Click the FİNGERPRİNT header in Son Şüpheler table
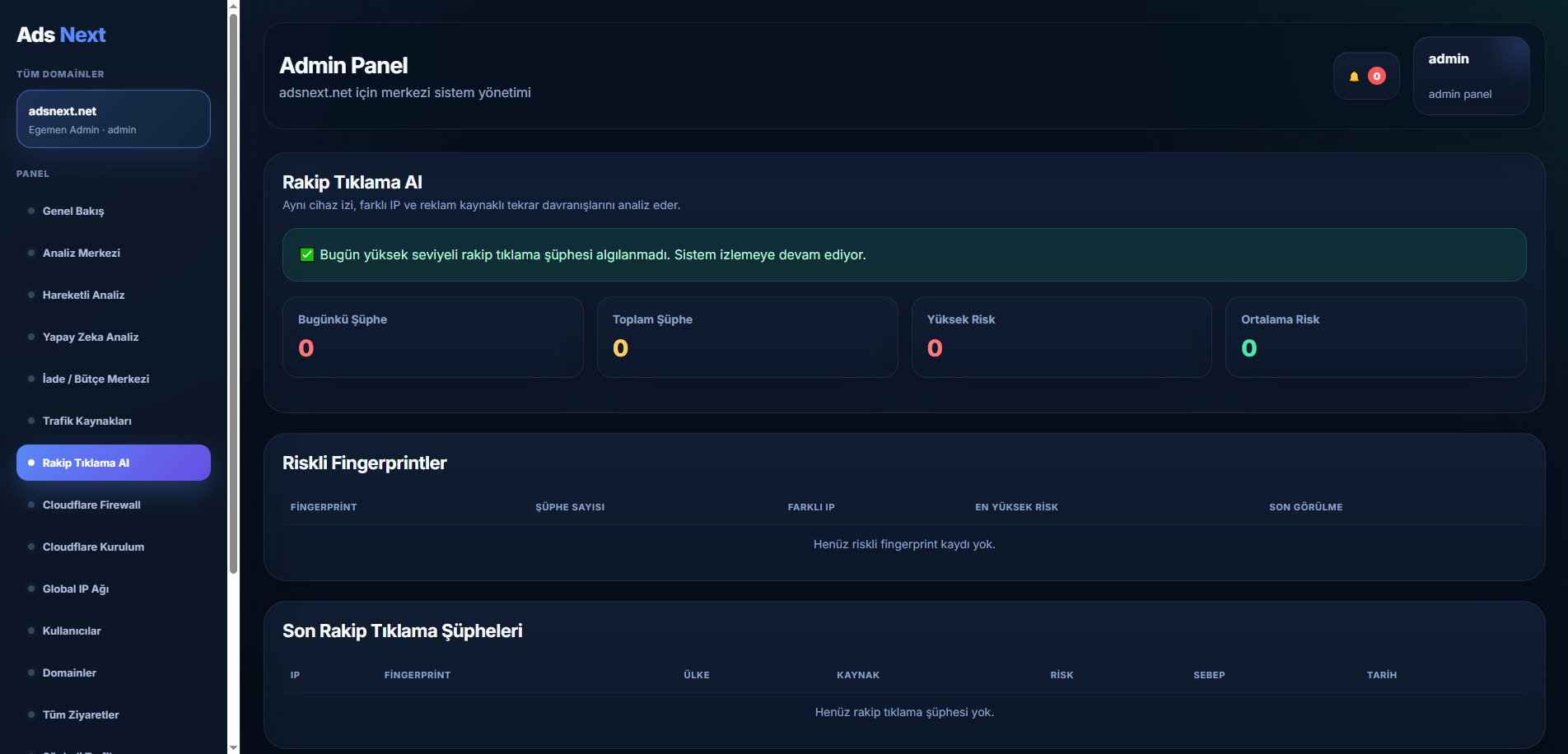The height and width of the screenshot is (754, 1568). click(418, 675)
